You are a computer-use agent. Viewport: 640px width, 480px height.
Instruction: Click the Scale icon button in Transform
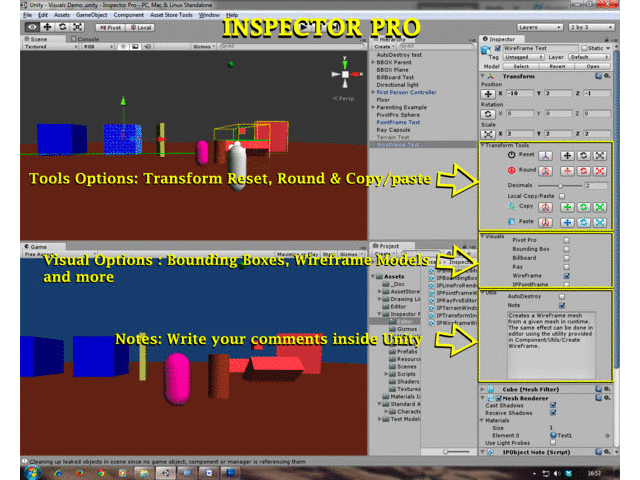click(x=488, y=134)
